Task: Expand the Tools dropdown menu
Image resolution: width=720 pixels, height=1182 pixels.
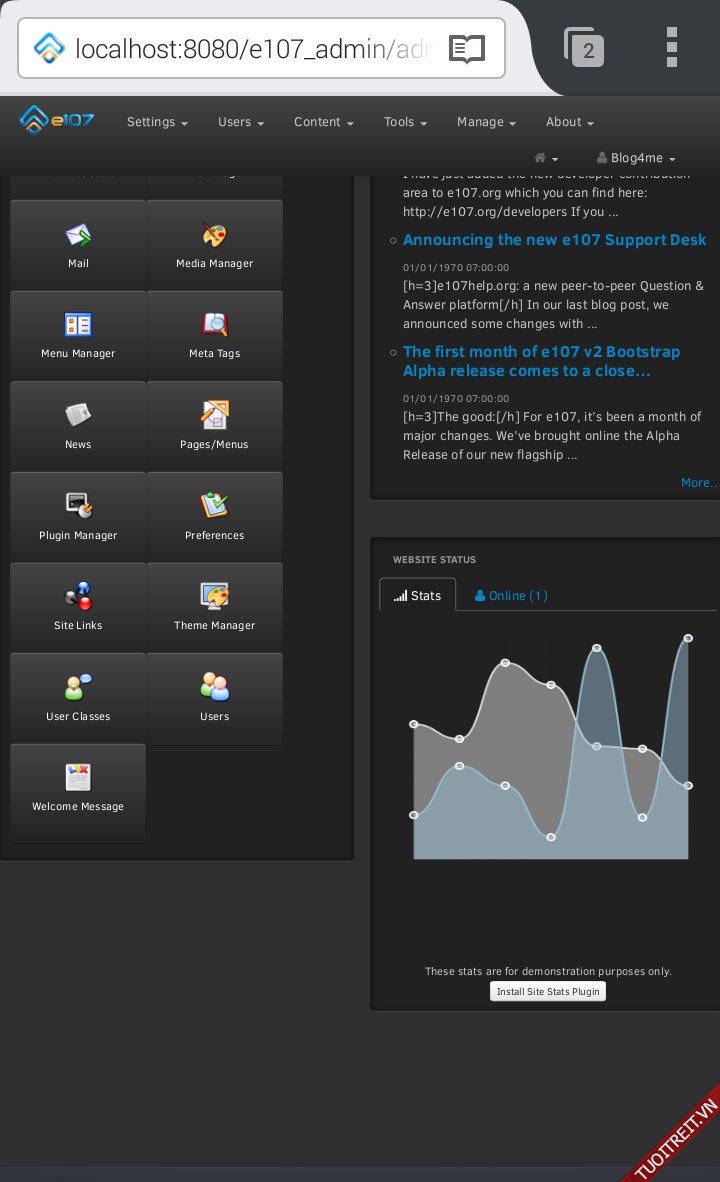Action: (x=405, y=122)
